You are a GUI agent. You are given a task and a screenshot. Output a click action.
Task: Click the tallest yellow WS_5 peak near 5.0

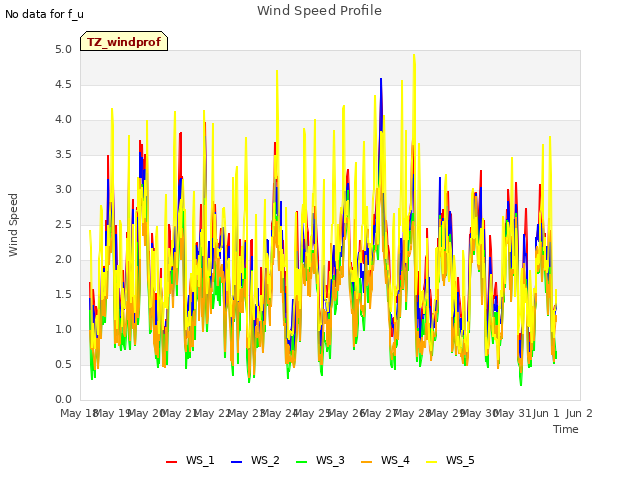pos(414,56)
